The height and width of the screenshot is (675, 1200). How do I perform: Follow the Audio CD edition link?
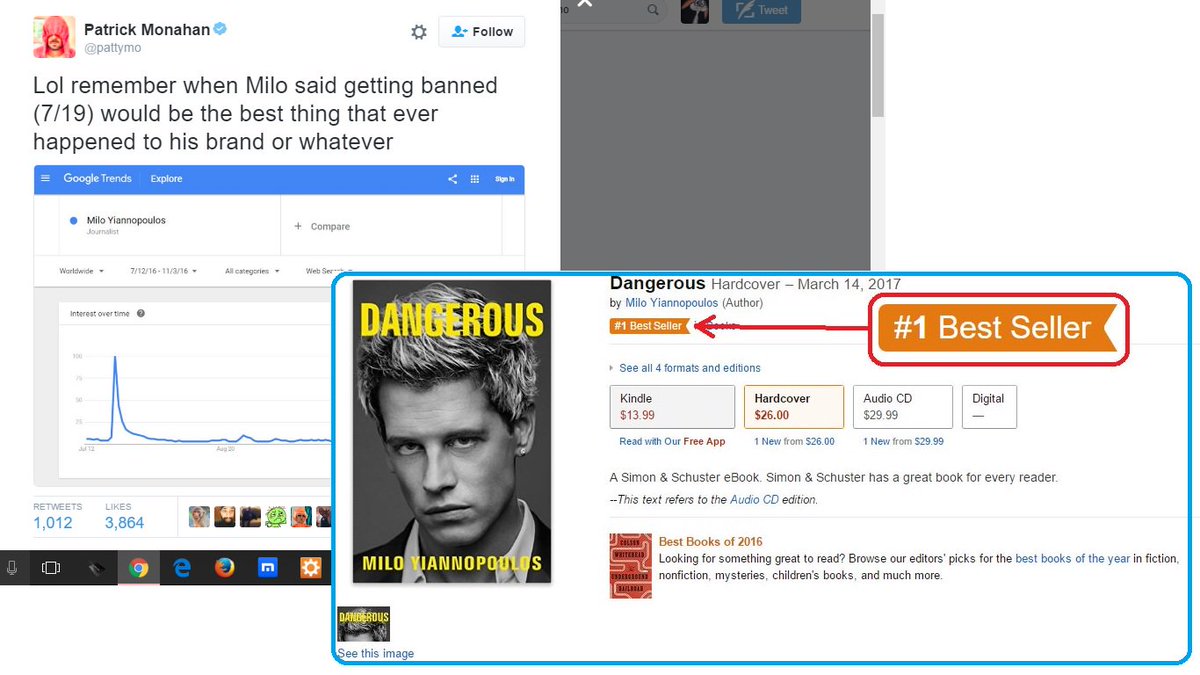[755, 499]
